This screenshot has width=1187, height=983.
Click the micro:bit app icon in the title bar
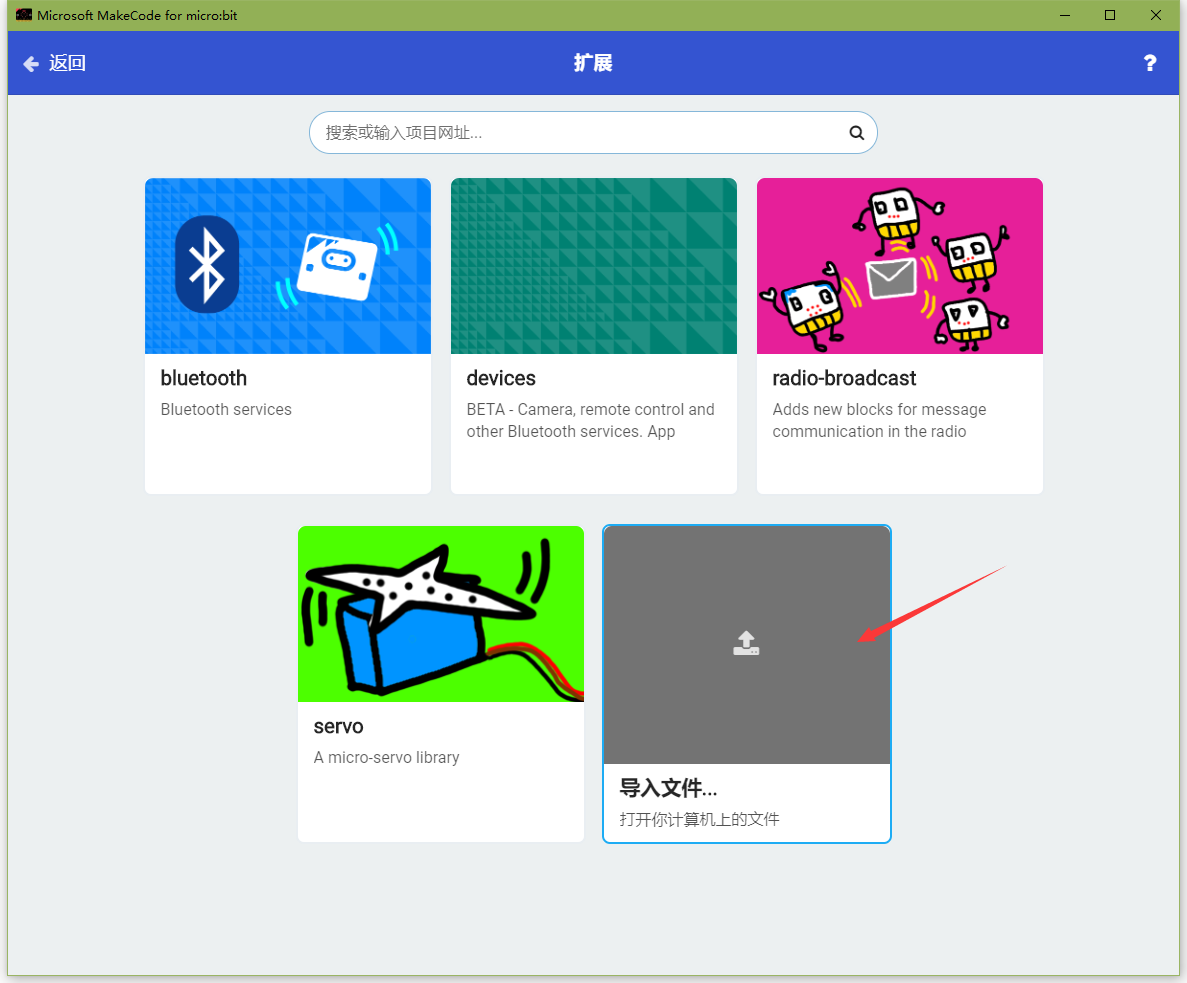(22, 15)
